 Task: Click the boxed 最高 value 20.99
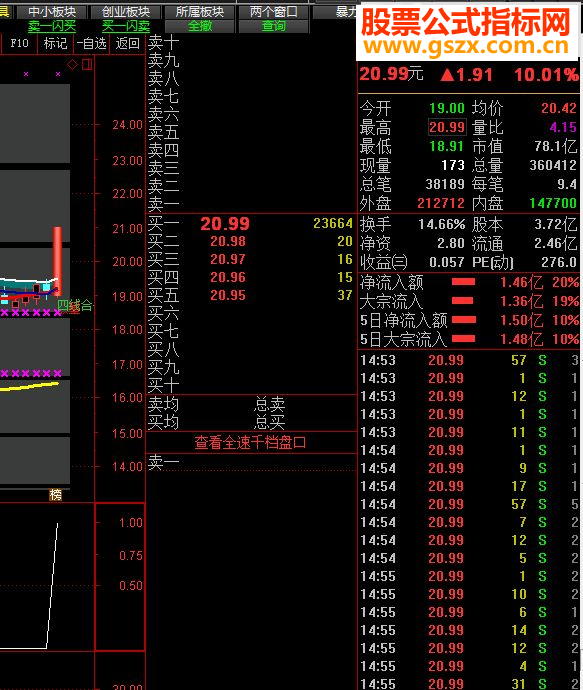(447, 128)
